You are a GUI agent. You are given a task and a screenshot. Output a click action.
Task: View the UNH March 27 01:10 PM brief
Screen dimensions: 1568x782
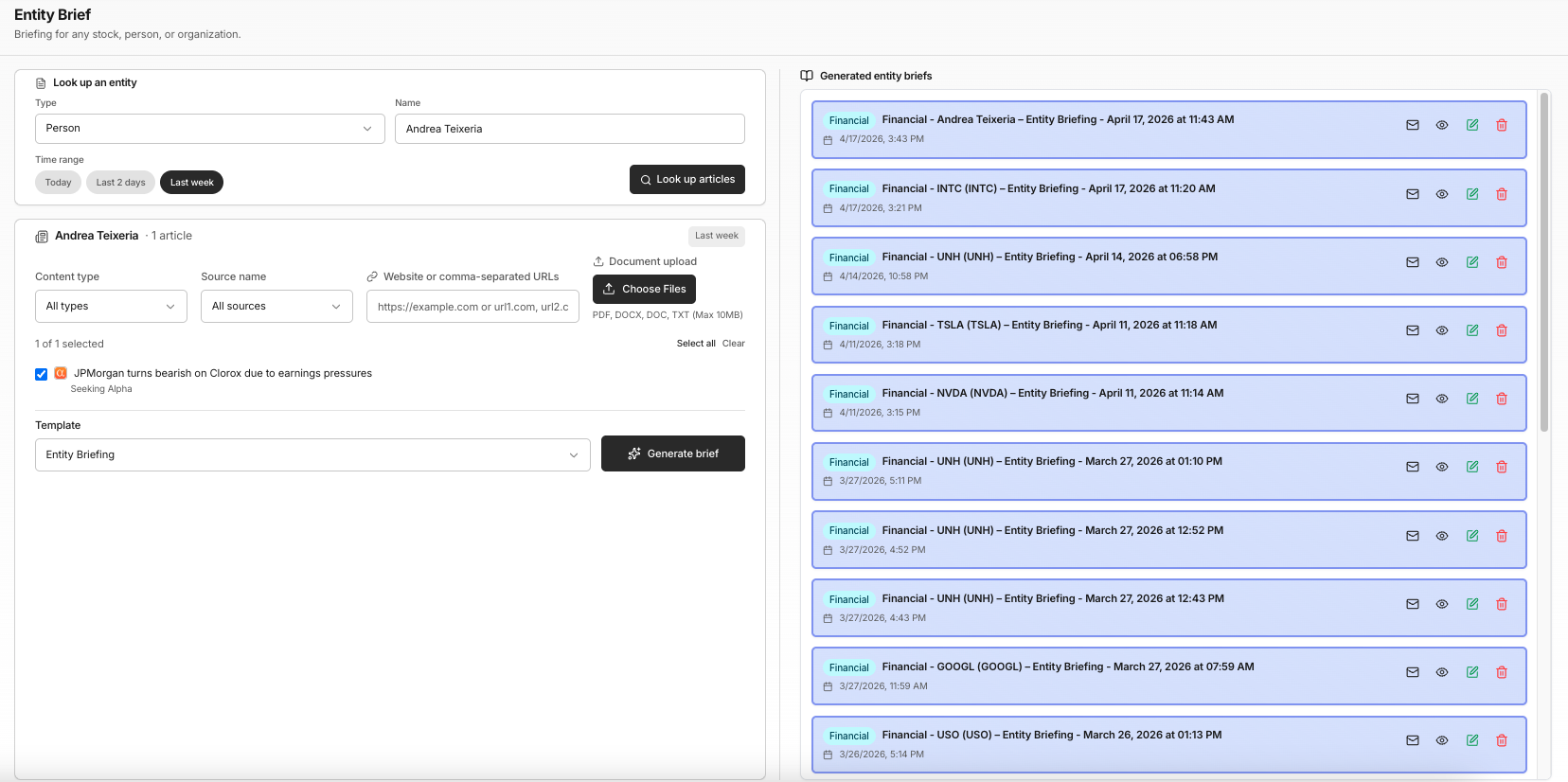[x=1442, y=467]
